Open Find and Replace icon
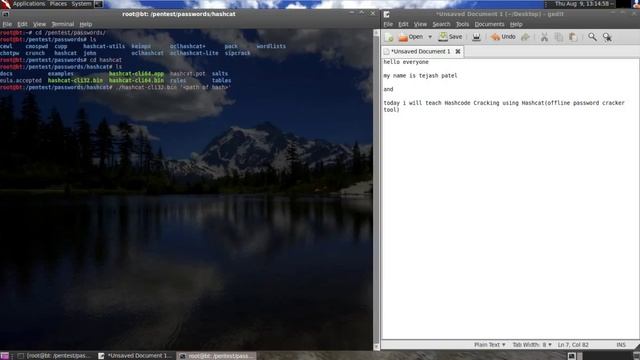This screenshot has width=640, height=360. pos(607,37)
